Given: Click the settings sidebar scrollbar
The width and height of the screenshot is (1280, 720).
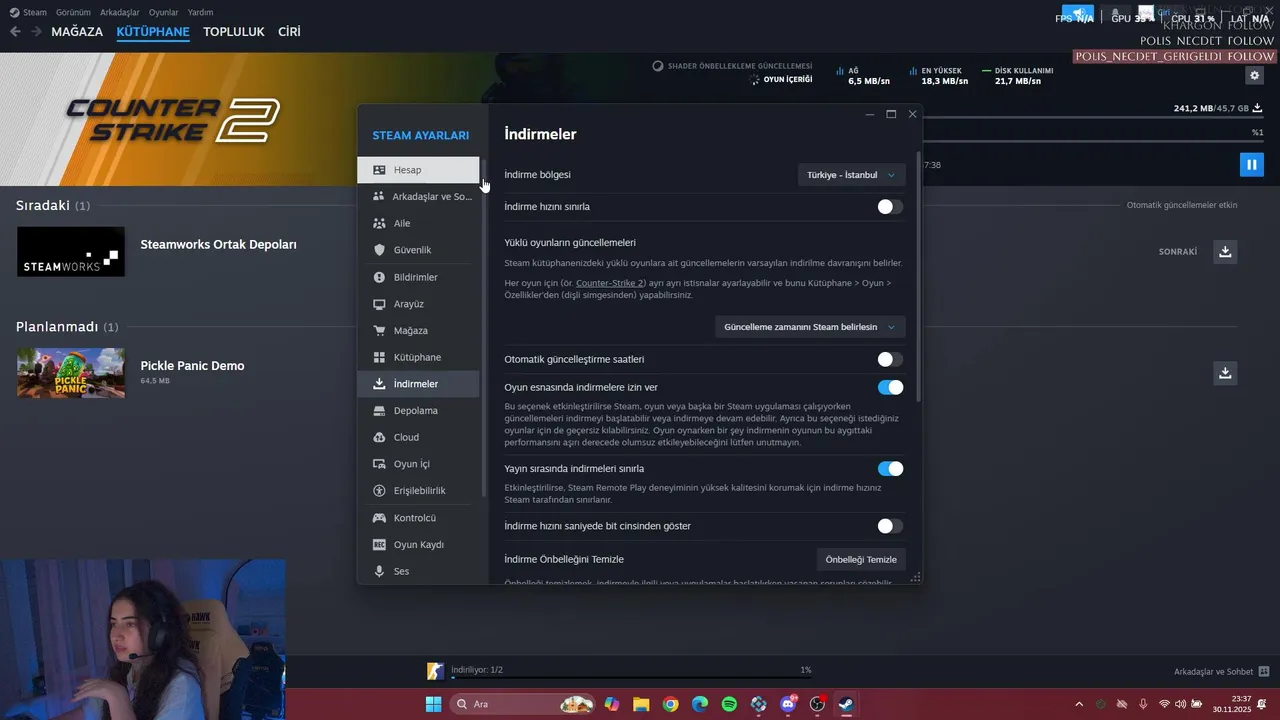Looking at the screenshot, I should coord(484,330).
